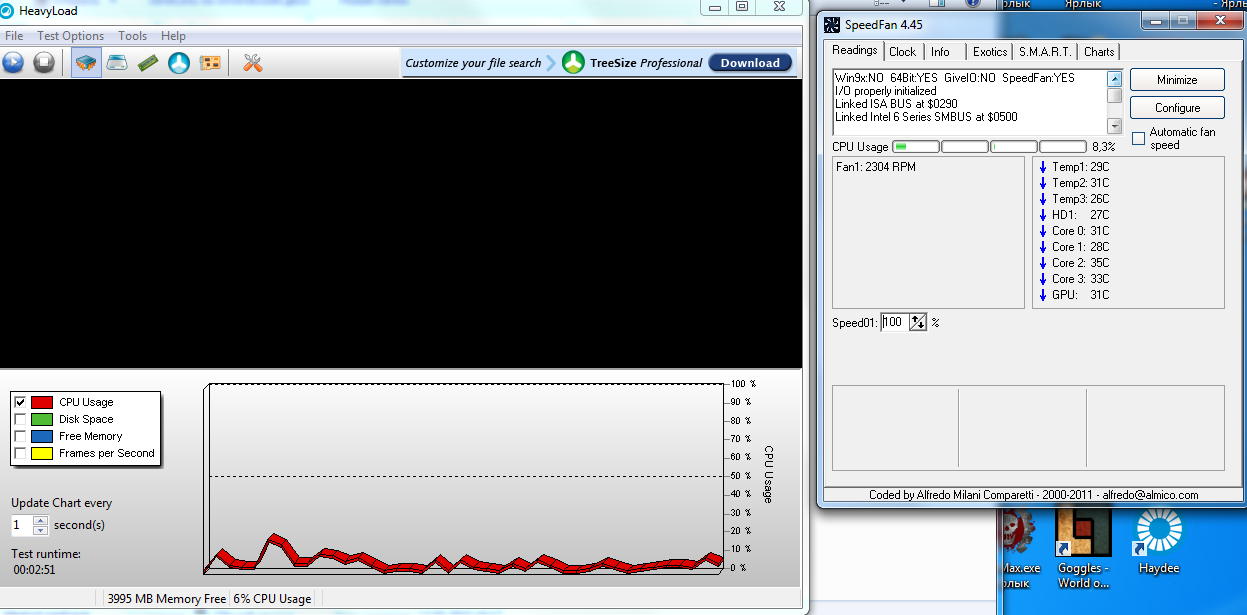
Task: Click the yellow Frames per Second swatch
Action: point(42,453)
